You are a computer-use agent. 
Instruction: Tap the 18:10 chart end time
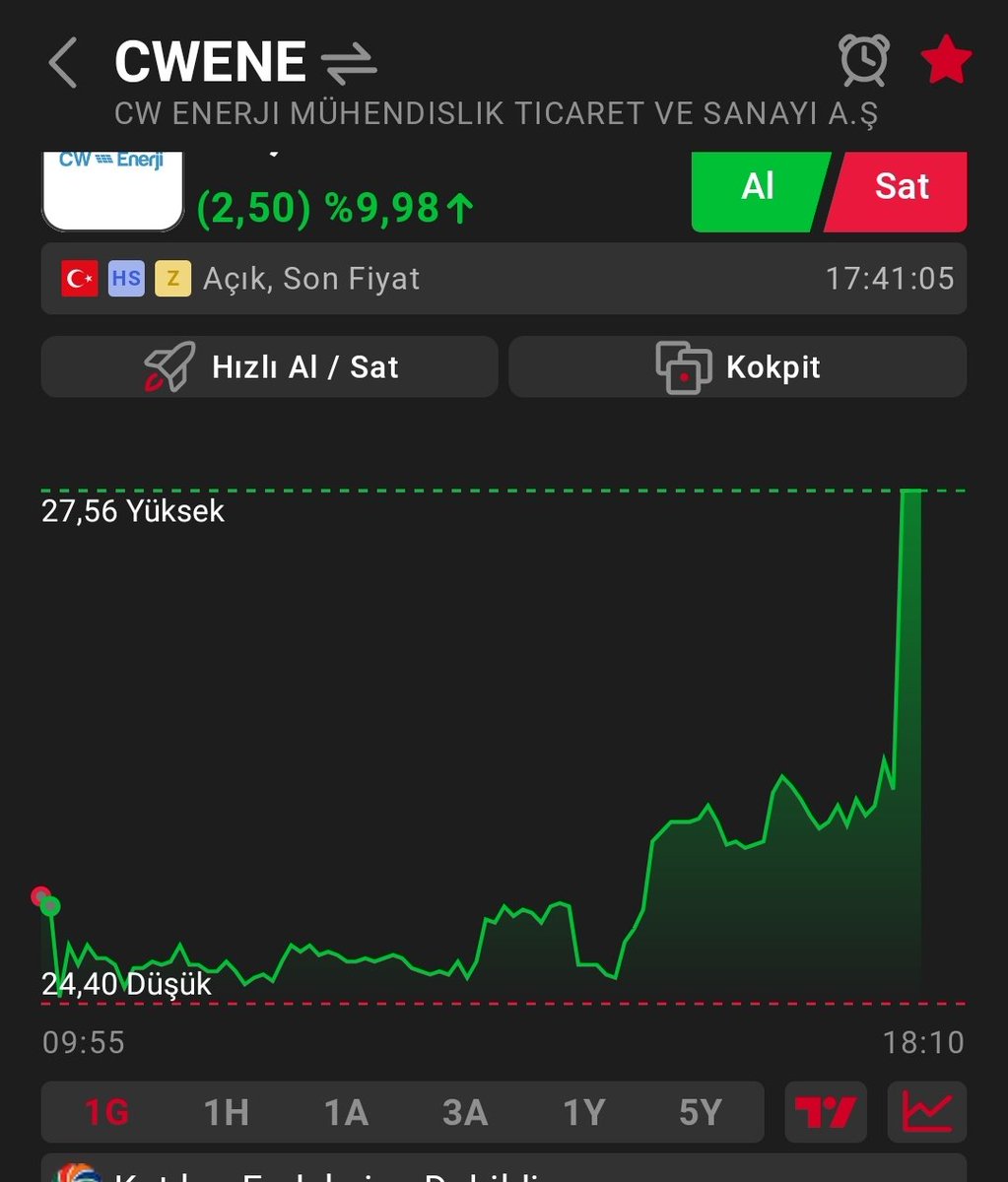pyautogui.click(x=923, y=1042)
